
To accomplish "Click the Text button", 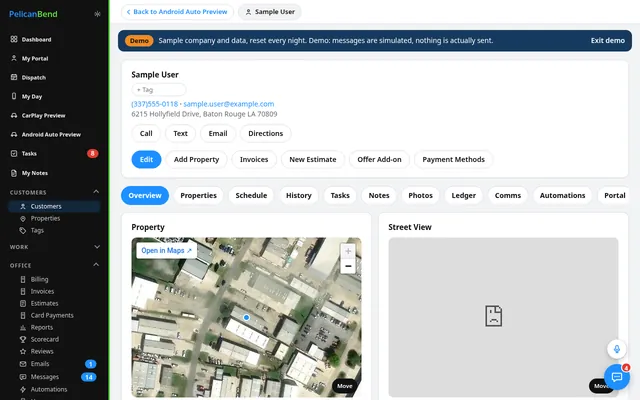I will click(x=180, y=133).
